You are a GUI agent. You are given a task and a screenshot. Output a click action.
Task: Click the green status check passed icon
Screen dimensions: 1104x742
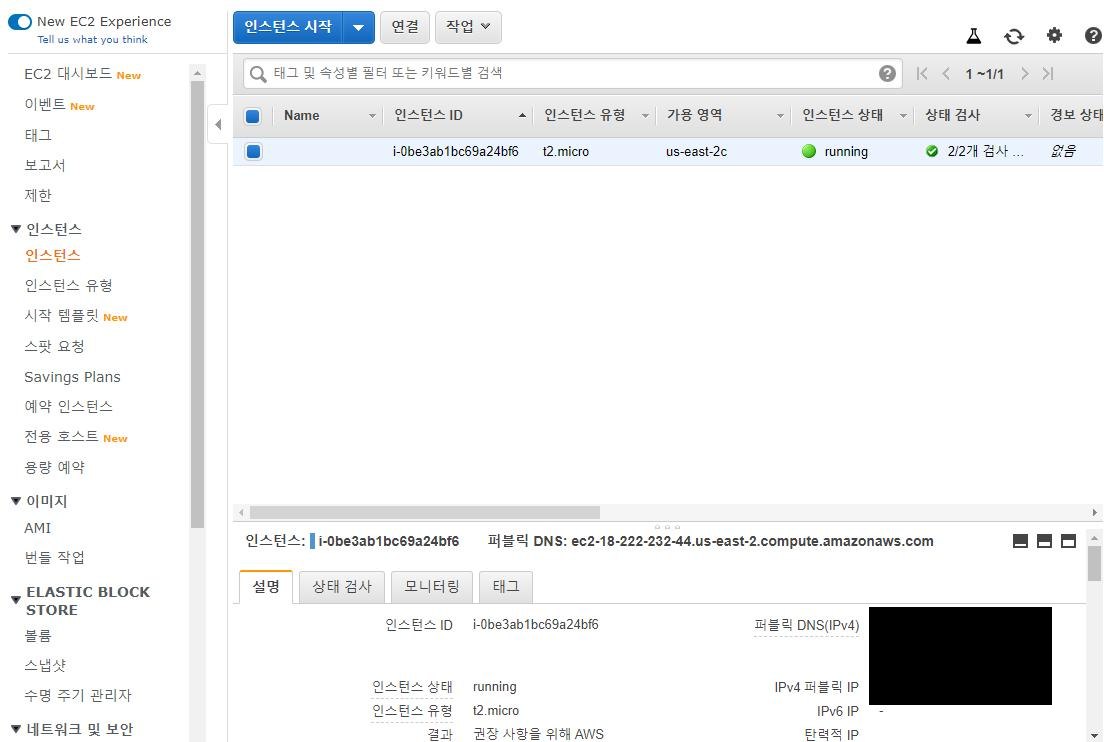click(932, 151)
